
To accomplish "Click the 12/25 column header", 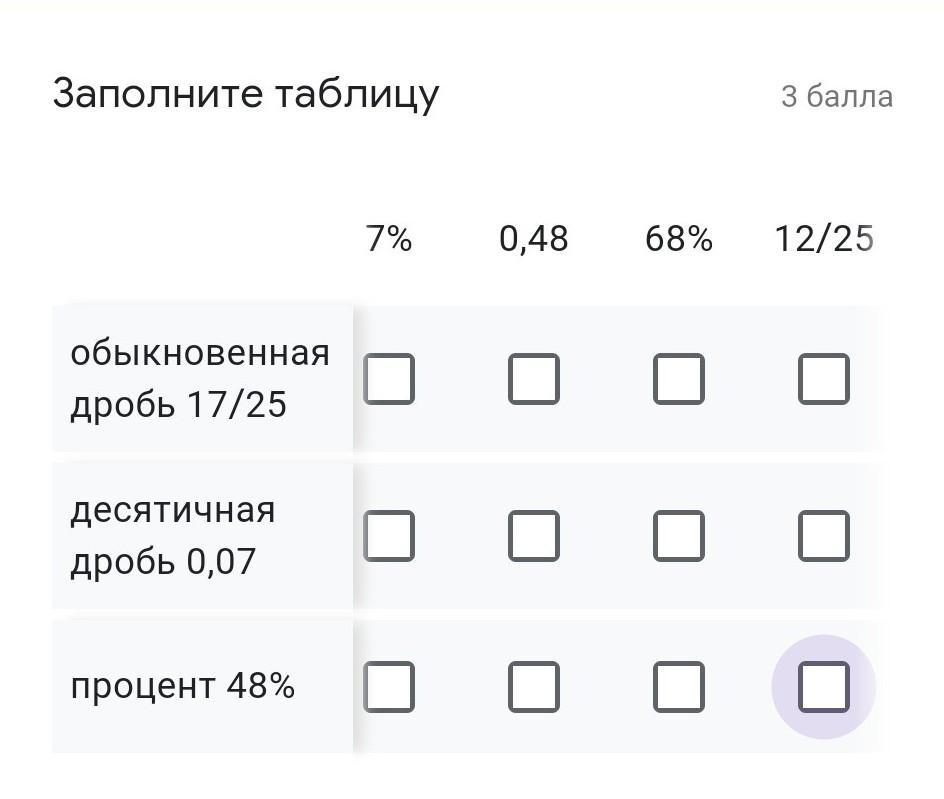I will coord(824,238).
